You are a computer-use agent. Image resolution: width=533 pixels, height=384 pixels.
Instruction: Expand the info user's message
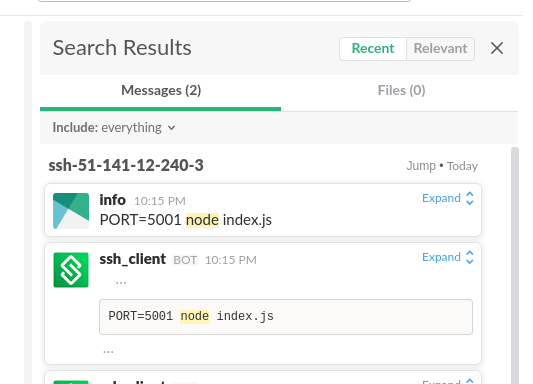click(x=448, y=198)
